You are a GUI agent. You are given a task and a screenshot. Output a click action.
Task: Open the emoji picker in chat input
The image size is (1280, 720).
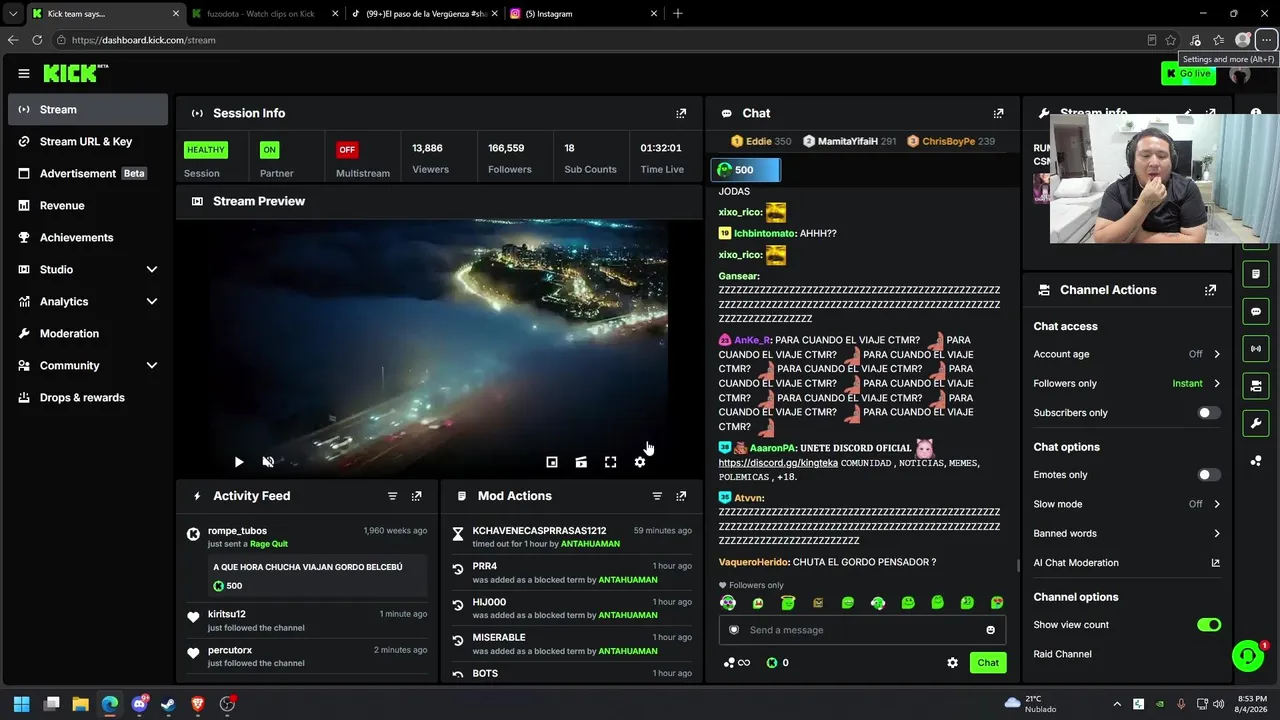pos(991,630)
